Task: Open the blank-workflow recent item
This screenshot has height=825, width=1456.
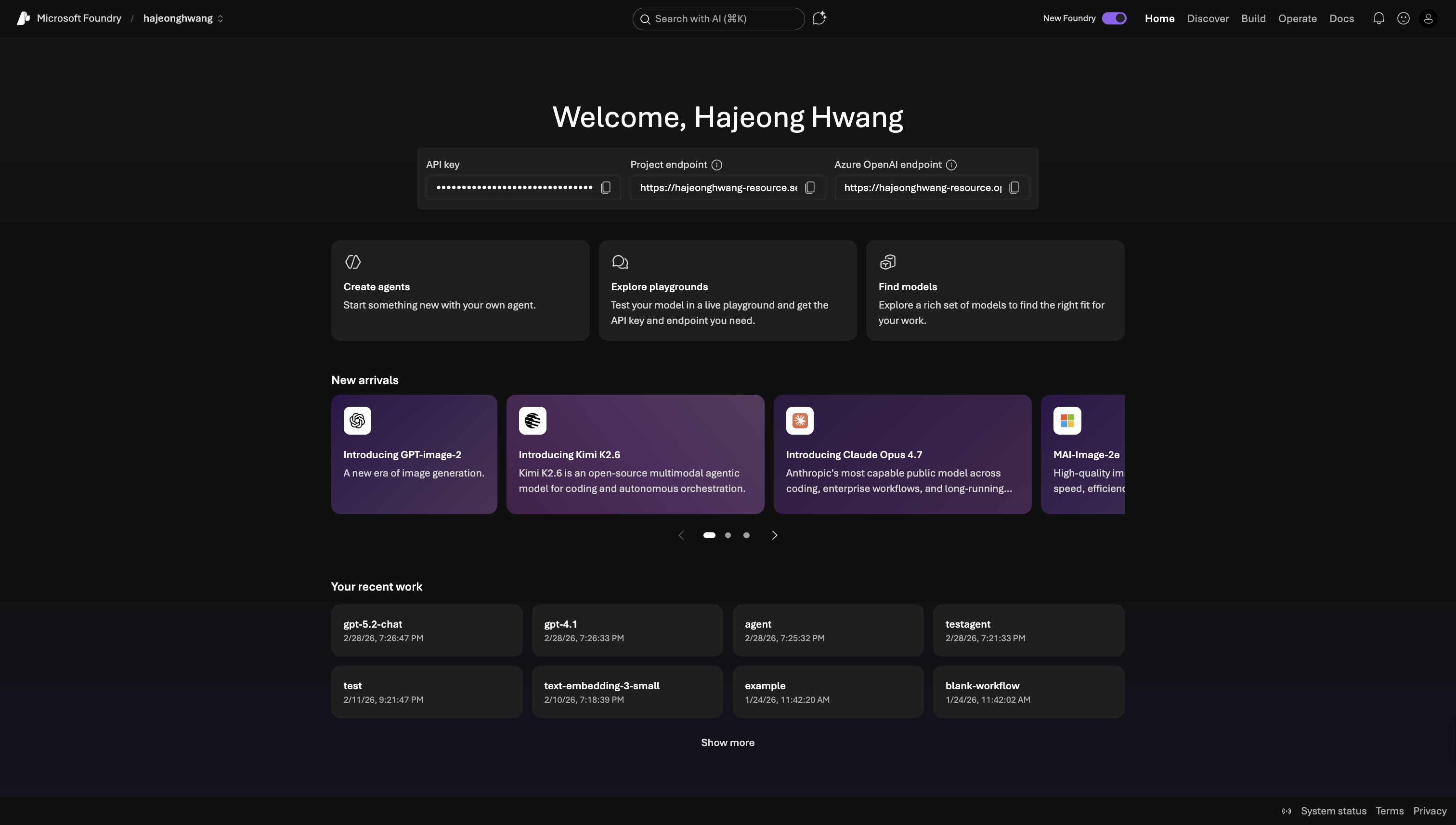Action: tap(1028, 692)
